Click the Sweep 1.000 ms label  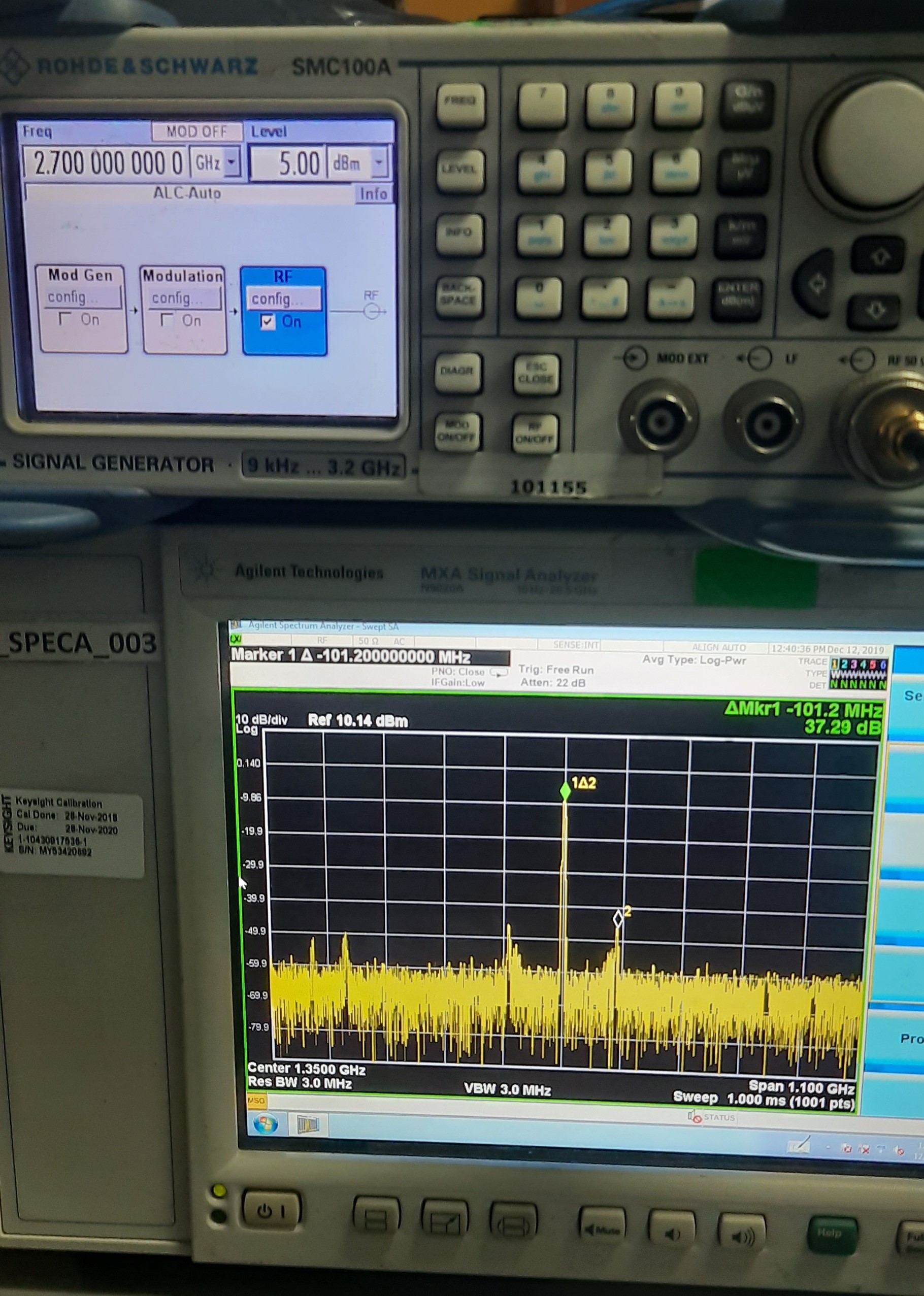[764, 1100]
